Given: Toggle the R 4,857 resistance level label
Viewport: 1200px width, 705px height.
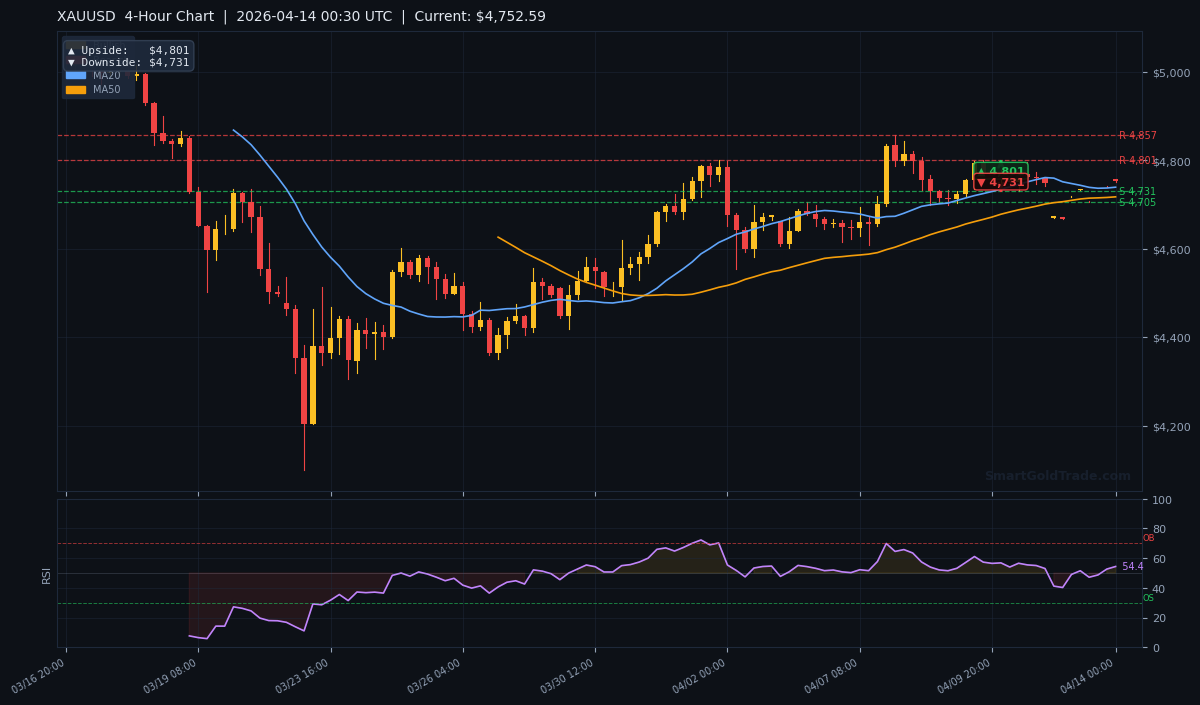Looking at the screenshot, I should (x=1138, y=134).
